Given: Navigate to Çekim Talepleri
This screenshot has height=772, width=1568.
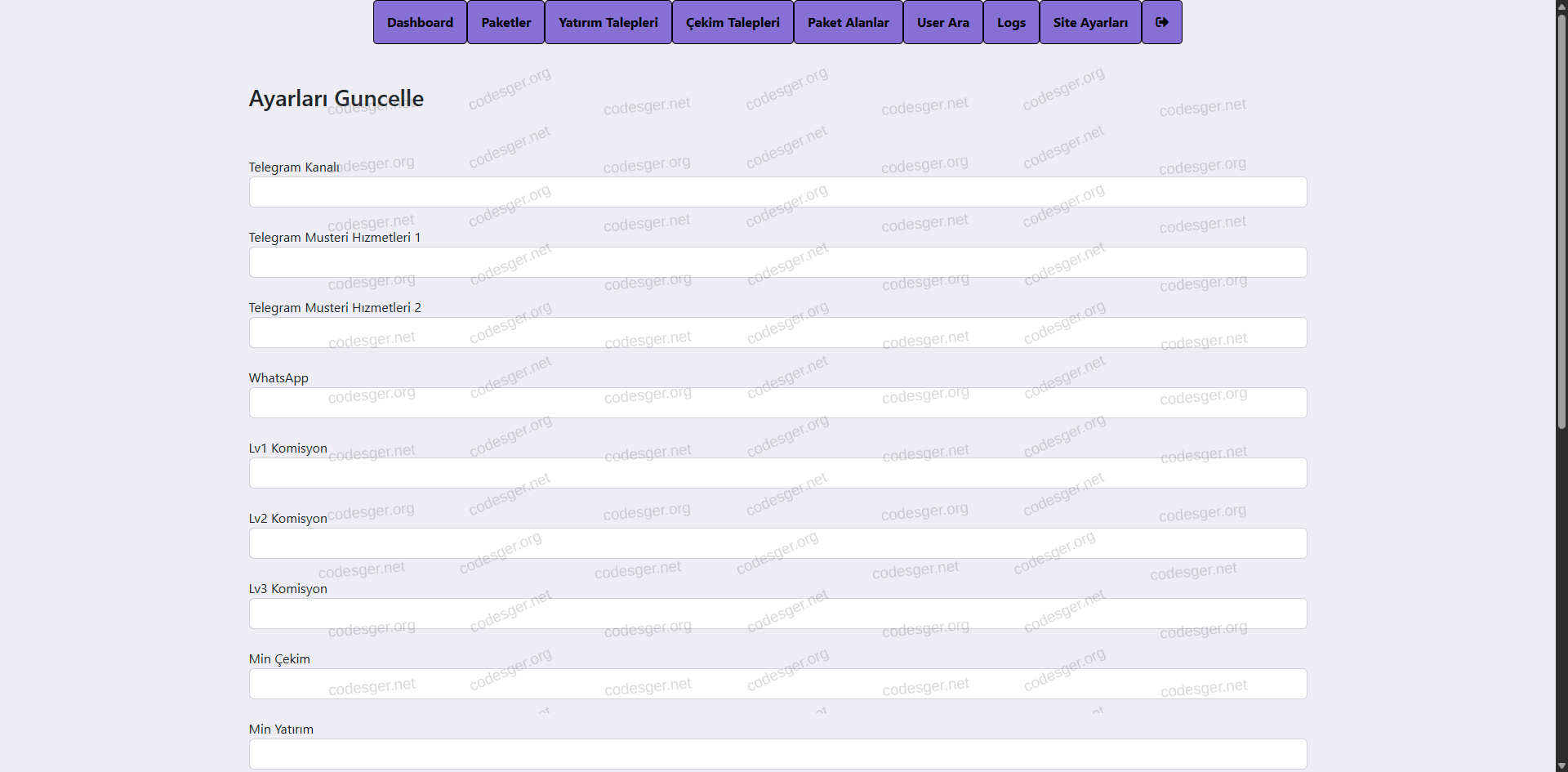Looking at the screenshot, I should point(733,22).
